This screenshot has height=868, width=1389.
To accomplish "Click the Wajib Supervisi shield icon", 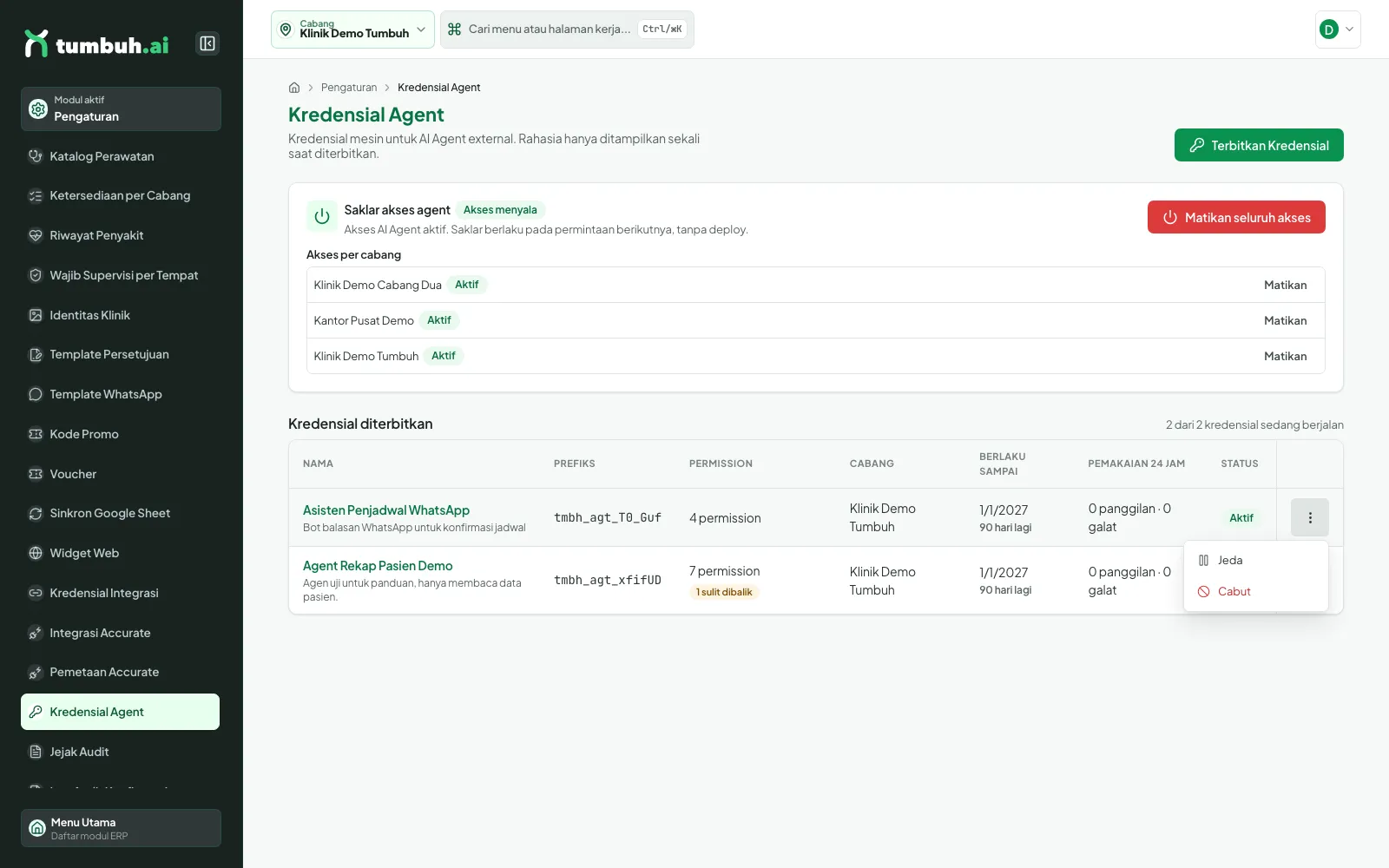I will (36, 275).
